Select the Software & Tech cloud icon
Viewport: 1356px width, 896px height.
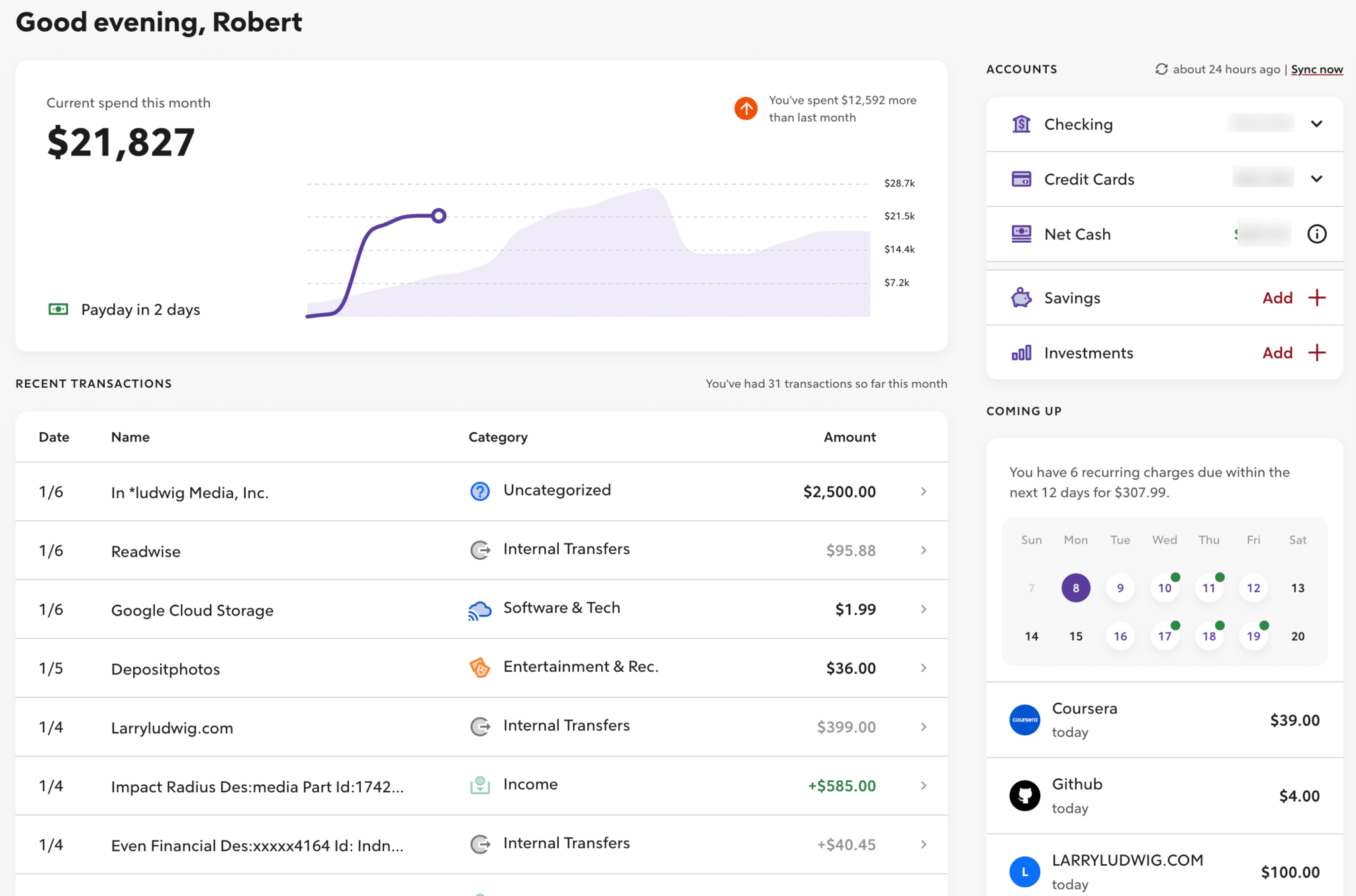coord(479,609)
